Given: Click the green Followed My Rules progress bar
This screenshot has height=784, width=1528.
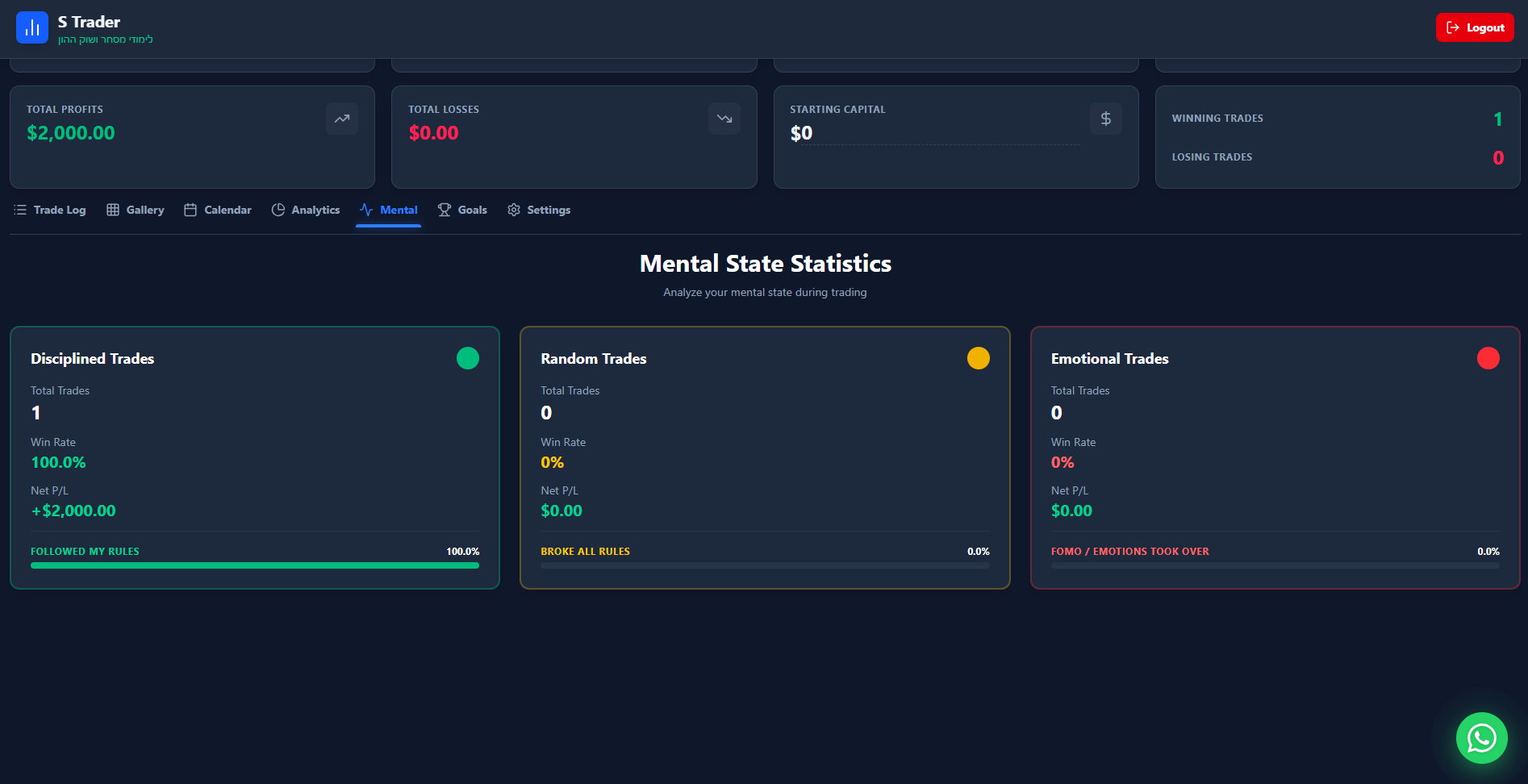Looking at the screenshot, I should [255, 565].
